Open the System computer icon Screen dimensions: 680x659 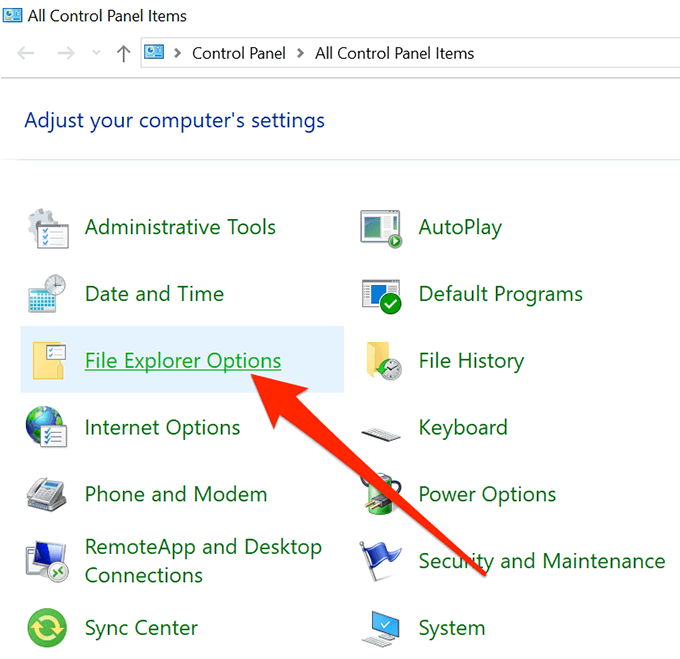[x=381, y=630]
